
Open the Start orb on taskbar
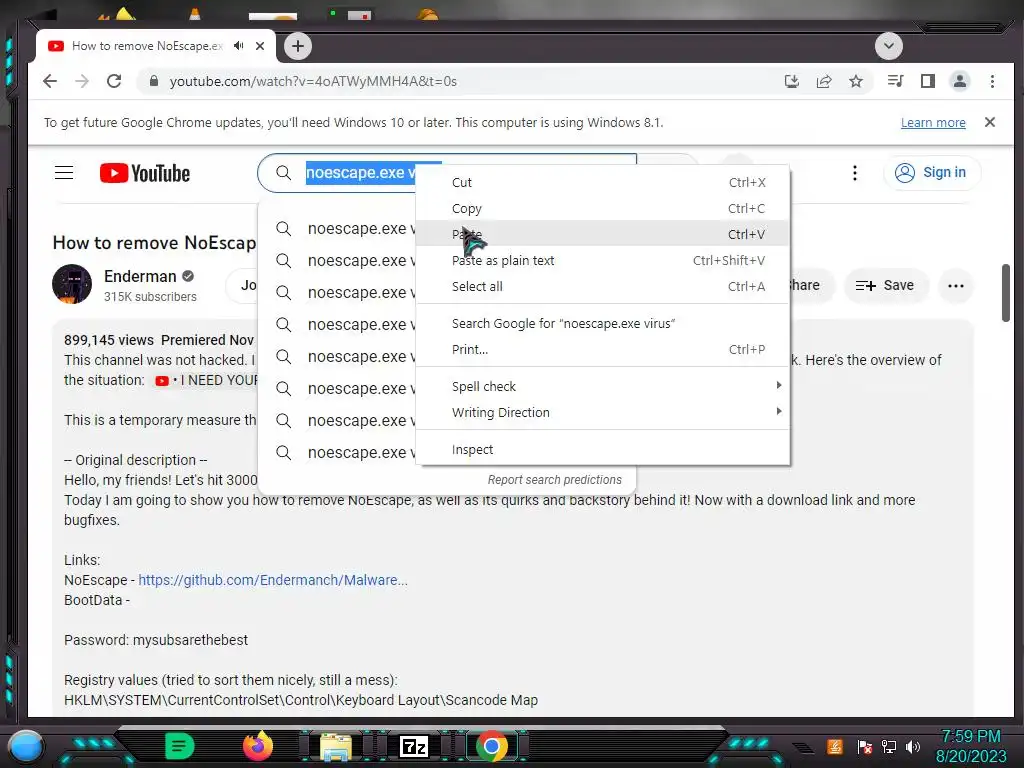(26, 746)
